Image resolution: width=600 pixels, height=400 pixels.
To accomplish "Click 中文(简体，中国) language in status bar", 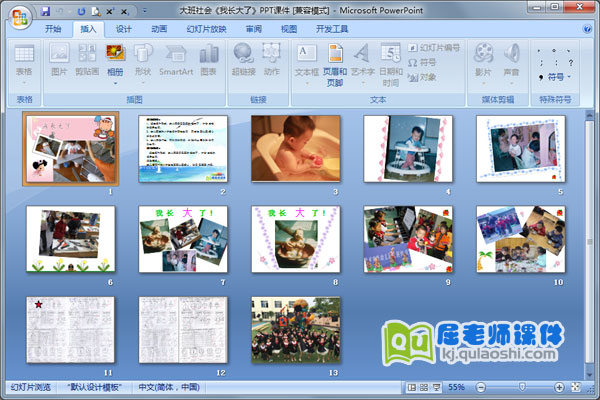I will [x=169, y=387].
